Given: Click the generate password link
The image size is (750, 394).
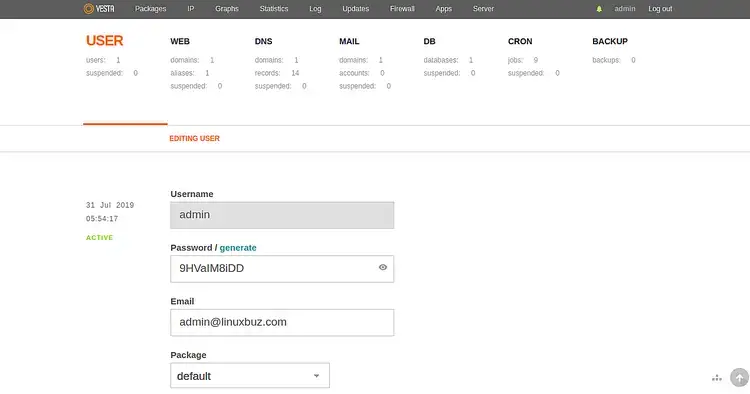Looking at the screenshot, I should point(238,248).
